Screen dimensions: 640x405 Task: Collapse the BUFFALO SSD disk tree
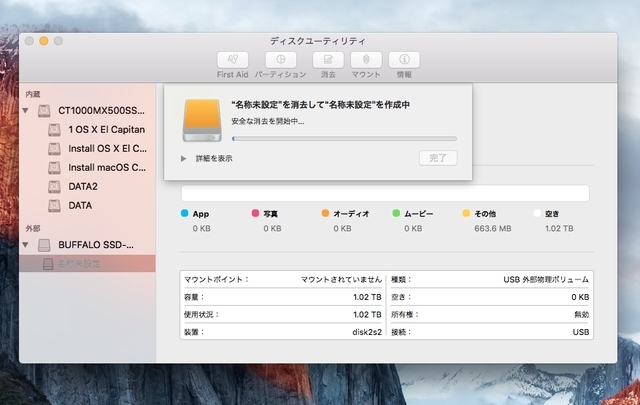[26, 245]
